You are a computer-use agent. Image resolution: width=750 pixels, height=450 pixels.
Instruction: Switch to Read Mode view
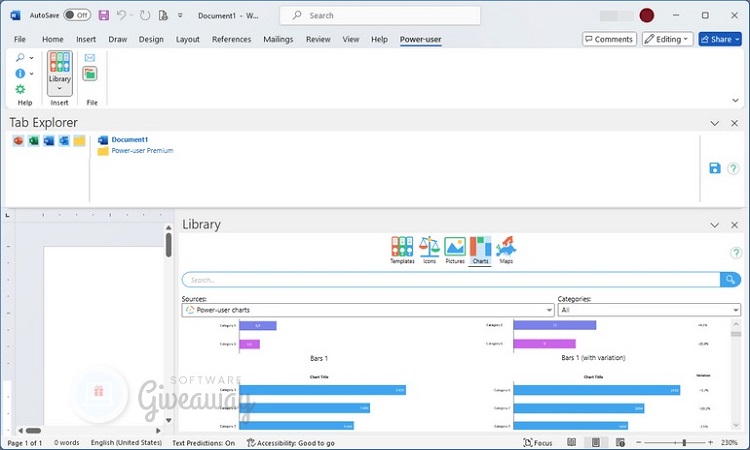point(571,442)
